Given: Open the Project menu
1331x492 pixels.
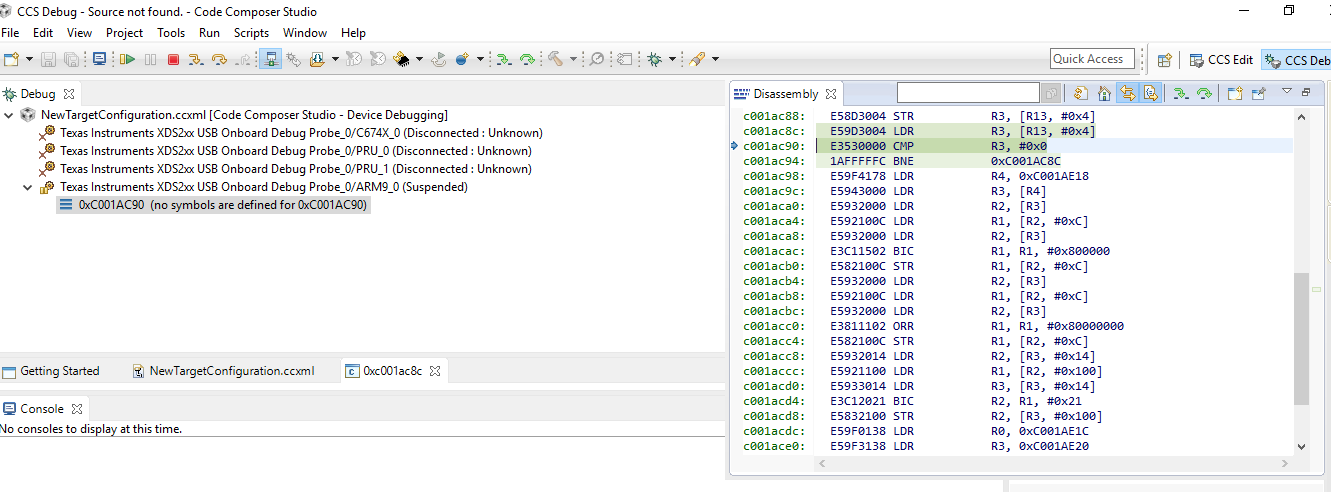Looking at the screenshot, I should click(x=125, y=33).
